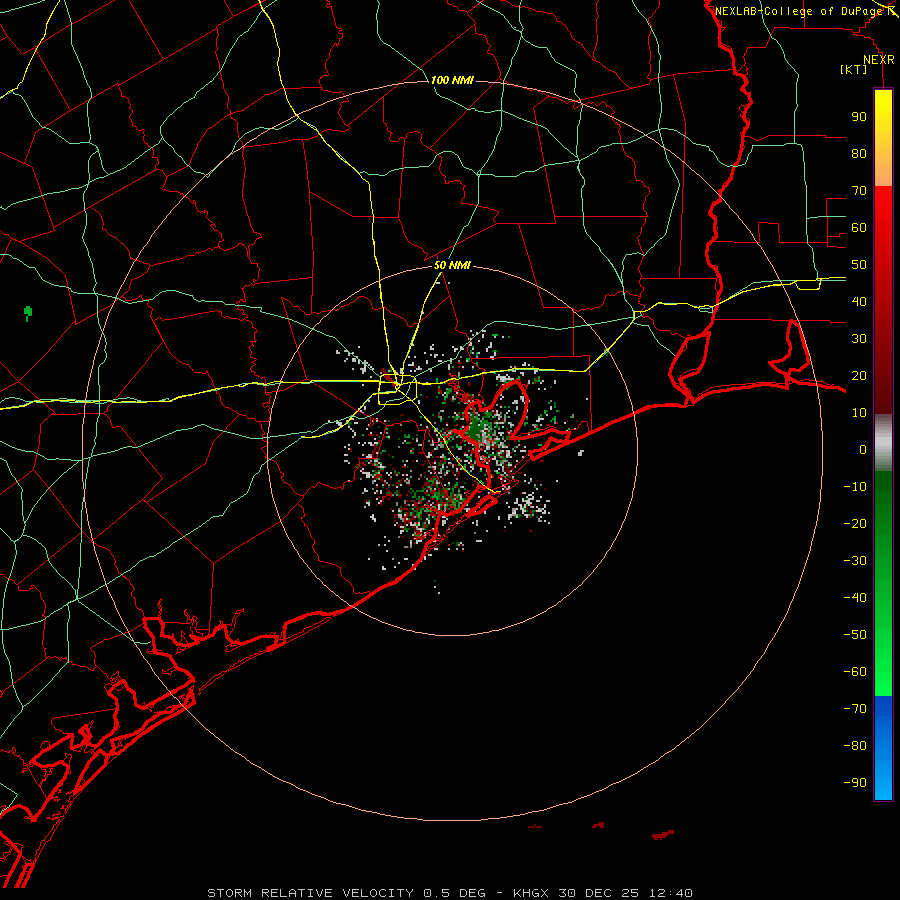
Task: Click the -10 value on velocity scale
Action: tap(855, 487)
